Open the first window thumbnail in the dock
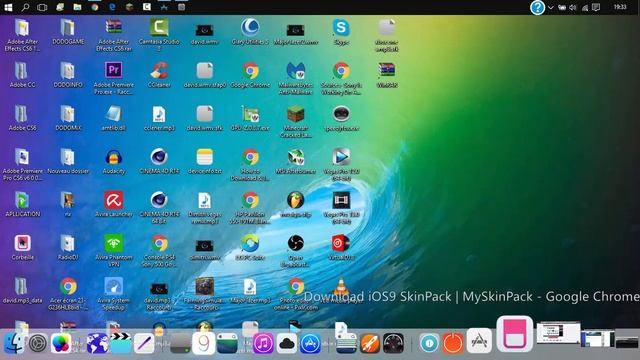Image resolution: width=640 pixels, height=360 pixels. pos(558,333)
